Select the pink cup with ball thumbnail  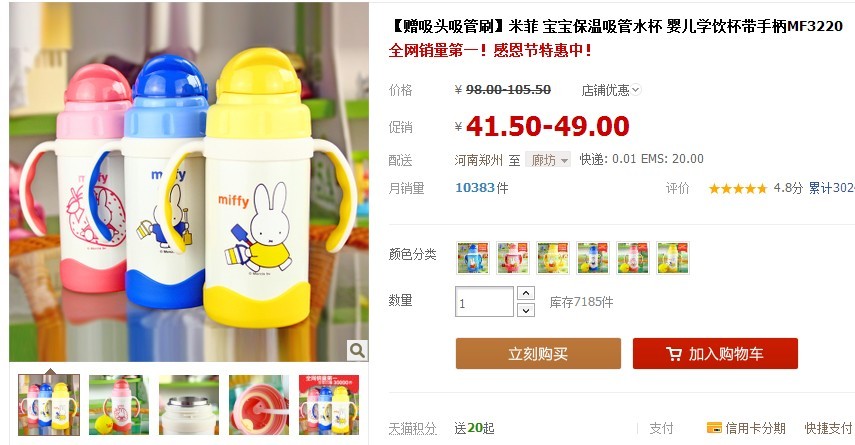tap(119, 405)
